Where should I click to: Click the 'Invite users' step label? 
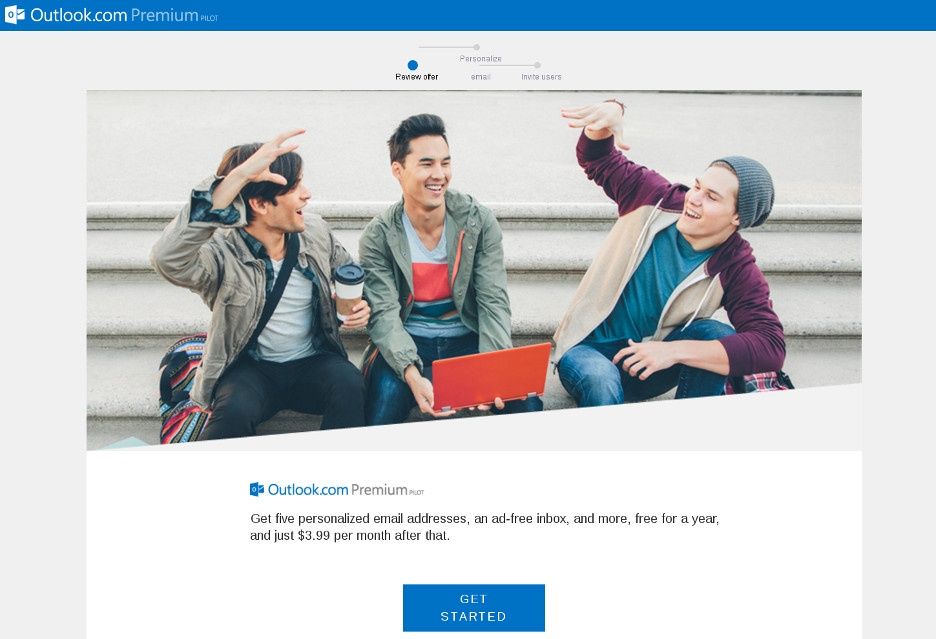(541, 77)
